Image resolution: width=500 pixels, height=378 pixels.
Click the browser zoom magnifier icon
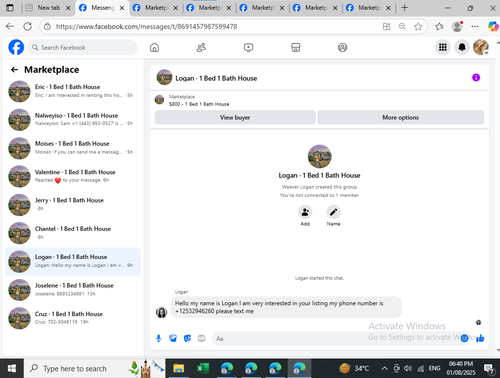point(402,26)
